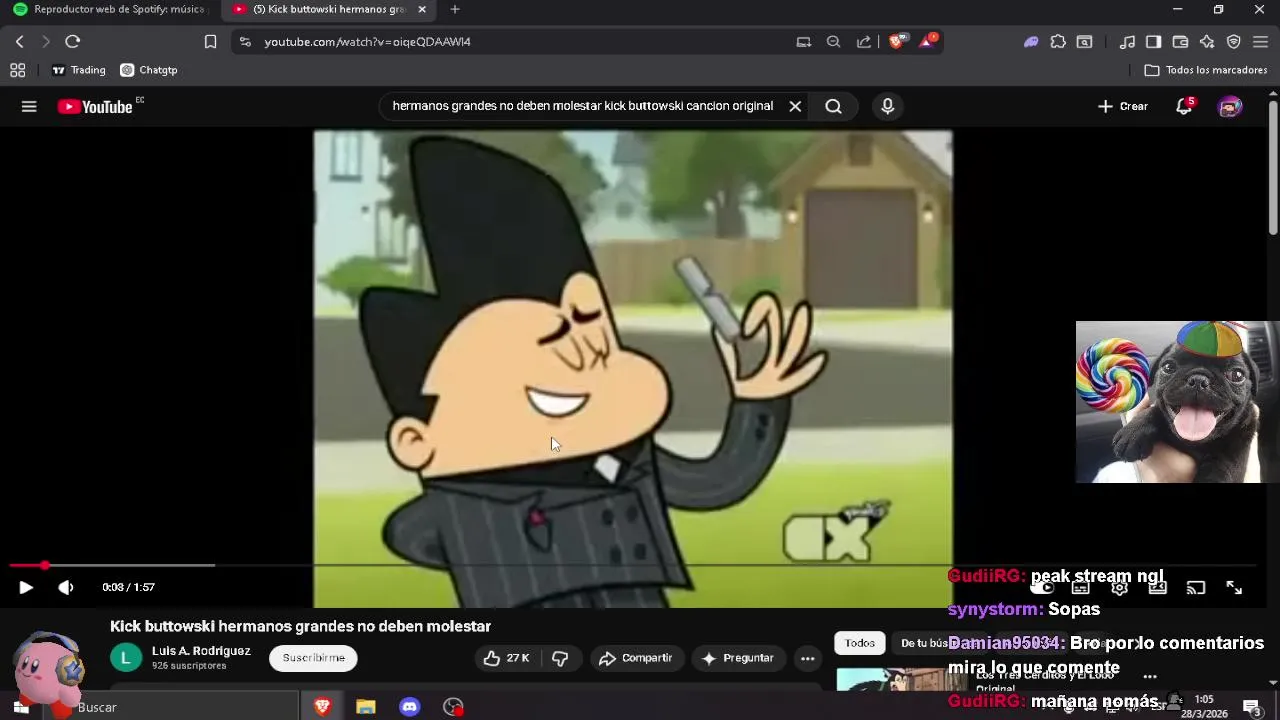The image size is (1280, 720).
Task: Open the Crear upload menu
Action: coord(1122,106)
